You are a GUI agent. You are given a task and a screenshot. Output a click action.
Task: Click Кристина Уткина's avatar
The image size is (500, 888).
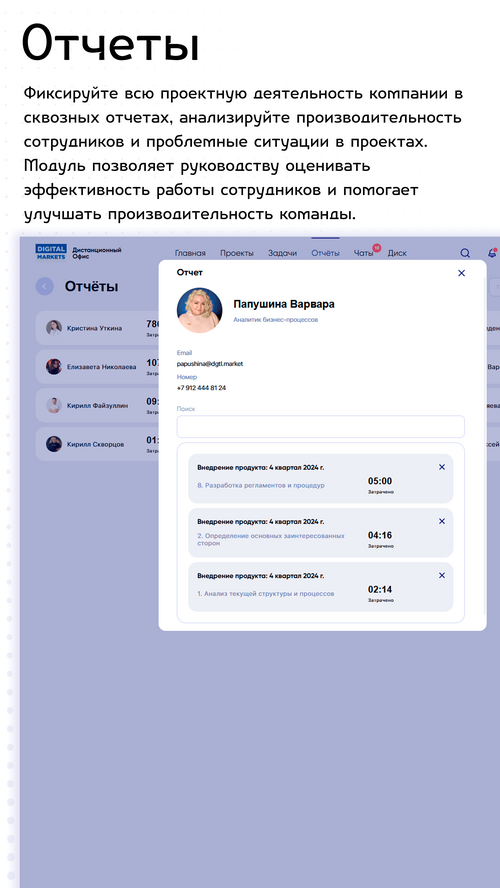pyautogui.click(x=54, y=328)
